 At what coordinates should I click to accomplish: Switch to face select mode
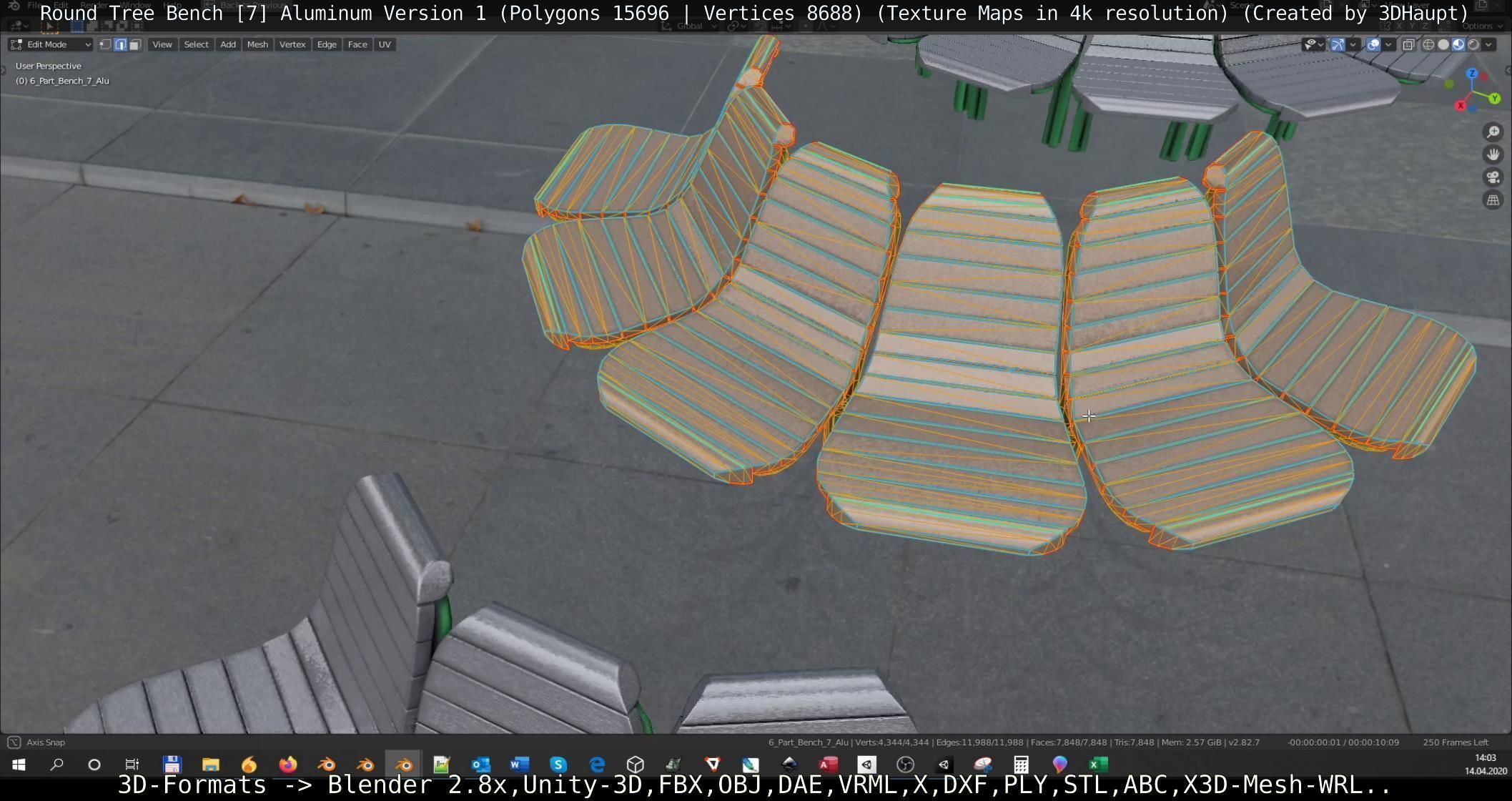tap(135, 44)
